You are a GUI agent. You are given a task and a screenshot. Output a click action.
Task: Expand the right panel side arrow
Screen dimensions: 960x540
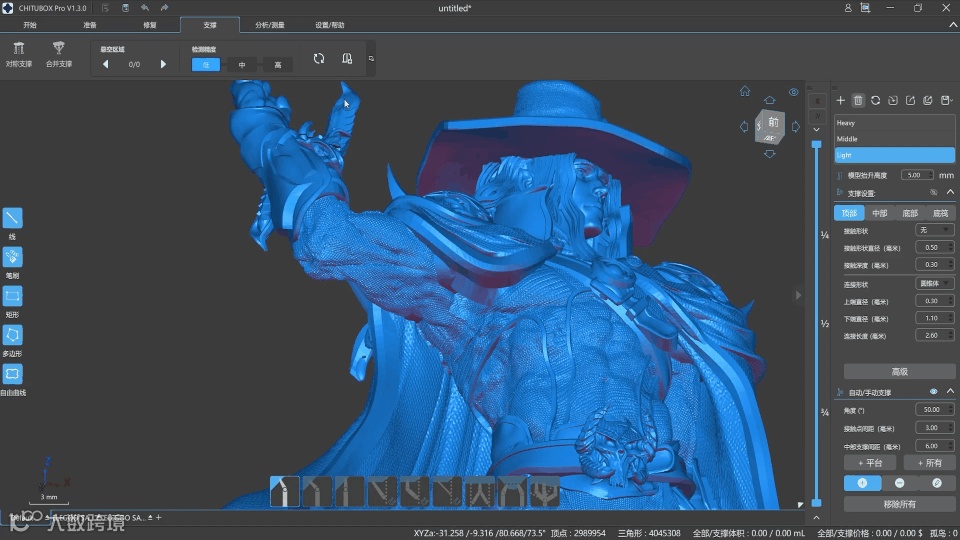[x=798, y=295]
